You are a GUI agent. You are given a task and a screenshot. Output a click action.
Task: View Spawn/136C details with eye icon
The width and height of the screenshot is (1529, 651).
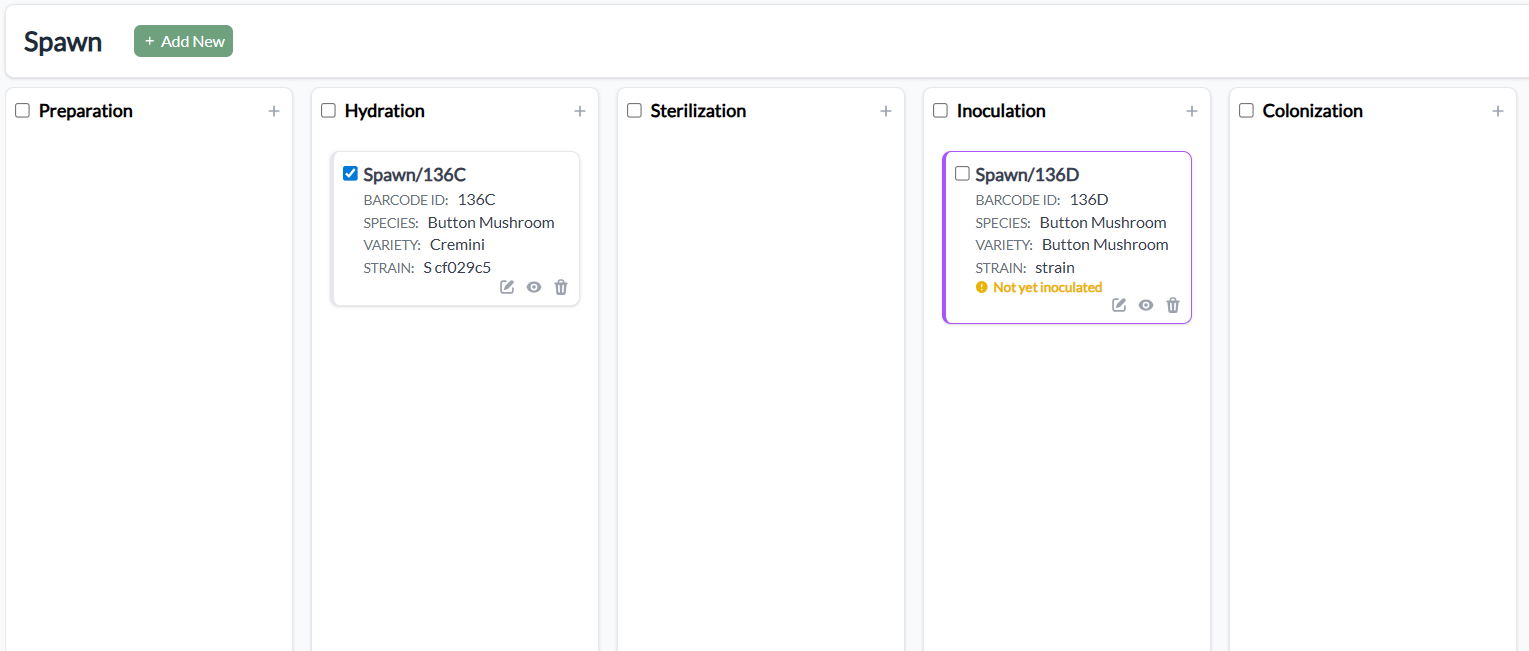pyautogui.click(x=534, y=287)
